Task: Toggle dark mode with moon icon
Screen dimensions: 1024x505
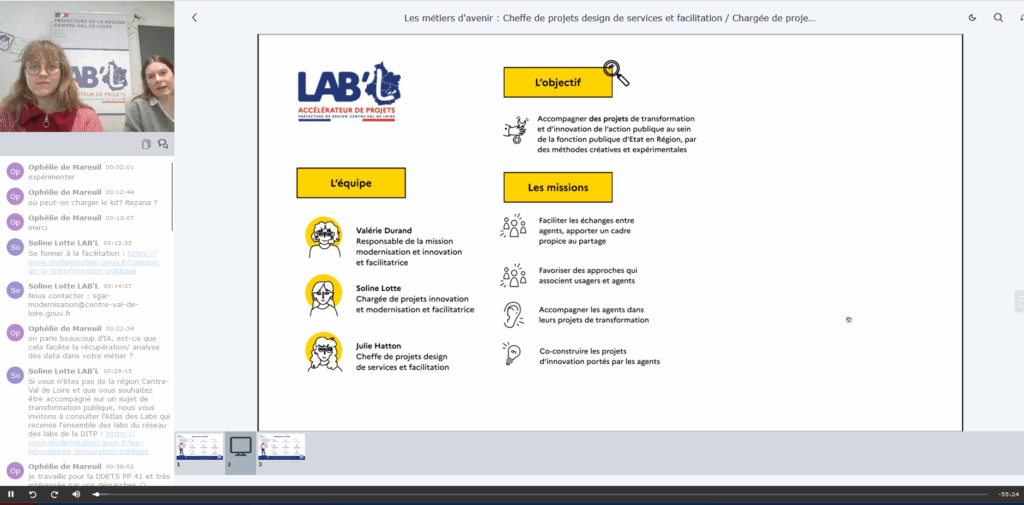Action: 972,18
